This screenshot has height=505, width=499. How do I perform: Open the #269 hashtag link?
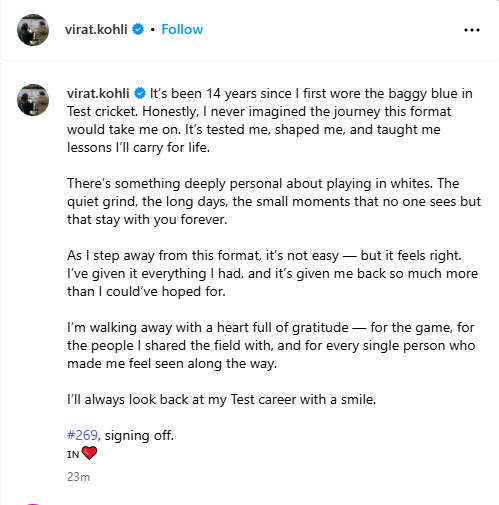tap(82, 435)
